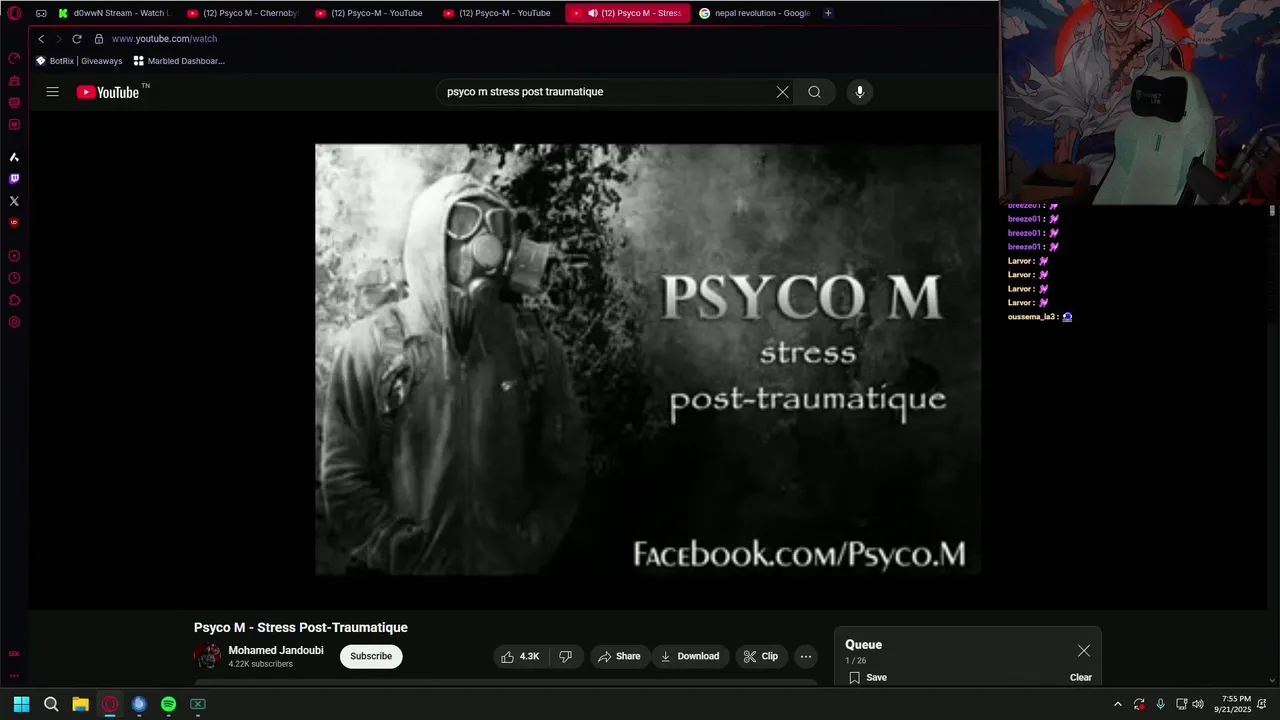Viewport: 1280px width, 720px height.
Task: Open the three-dot more actions menu
Action: 806,656
